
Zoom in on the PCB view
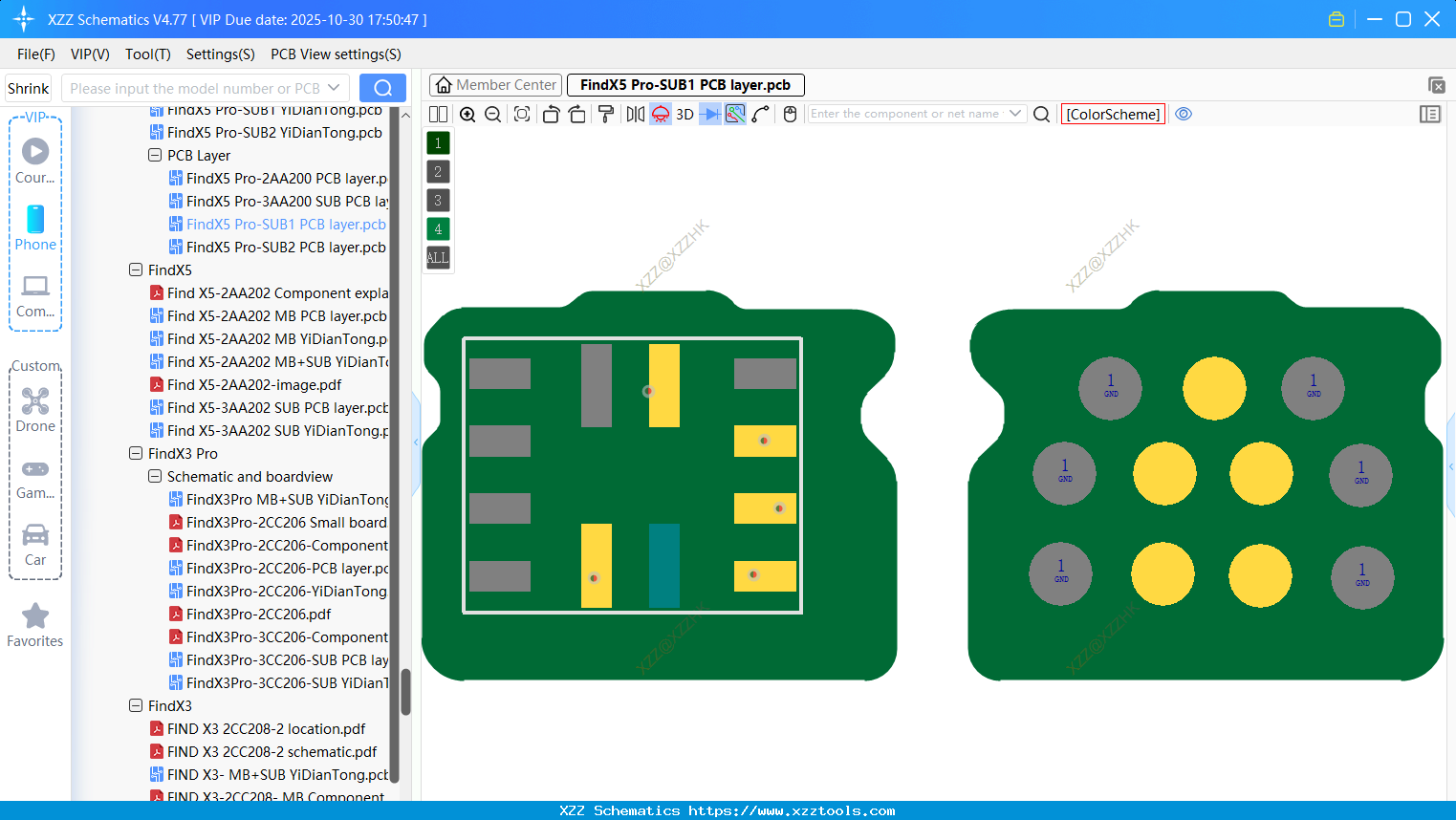pyautogui.click(x=467, y=115)
